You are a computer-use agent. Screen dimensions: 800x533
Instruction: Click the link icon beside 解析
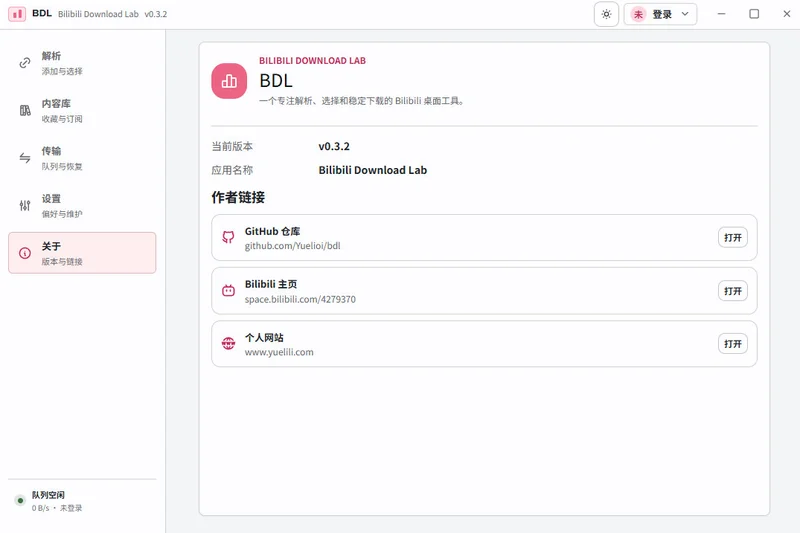coord(25,63)
